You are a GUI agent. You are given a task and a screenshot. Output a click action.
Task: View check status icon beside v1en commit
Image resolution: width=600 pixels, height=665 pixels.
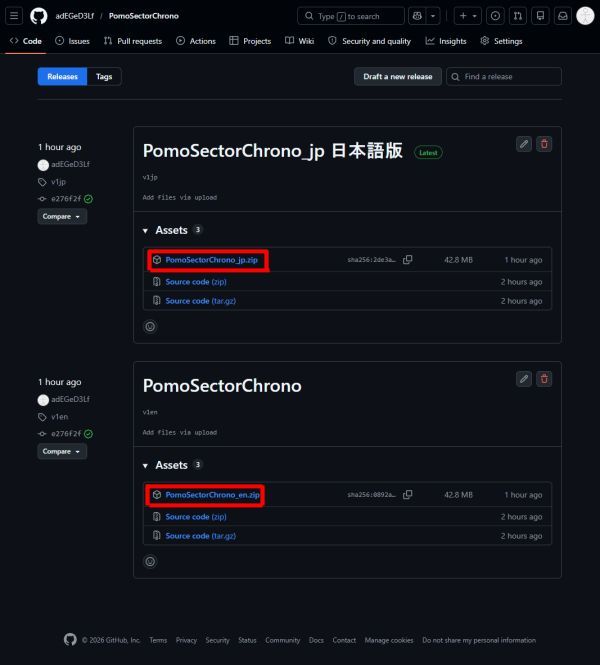tap(88, 433)
